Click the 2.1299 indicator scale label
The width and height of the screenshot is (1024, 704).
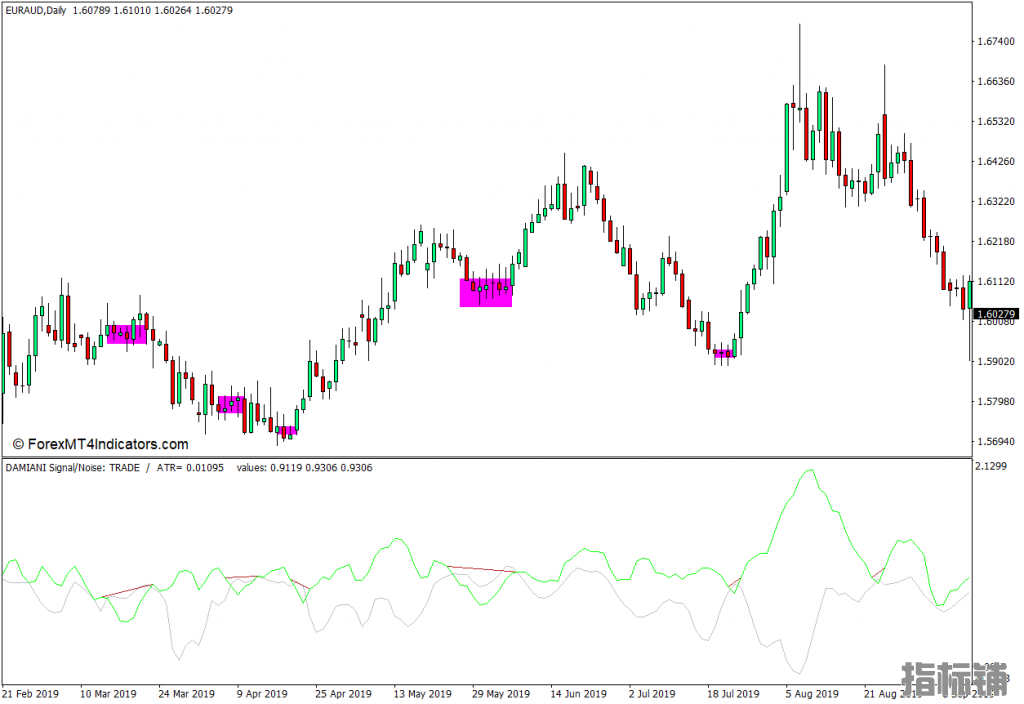(990, 466)
